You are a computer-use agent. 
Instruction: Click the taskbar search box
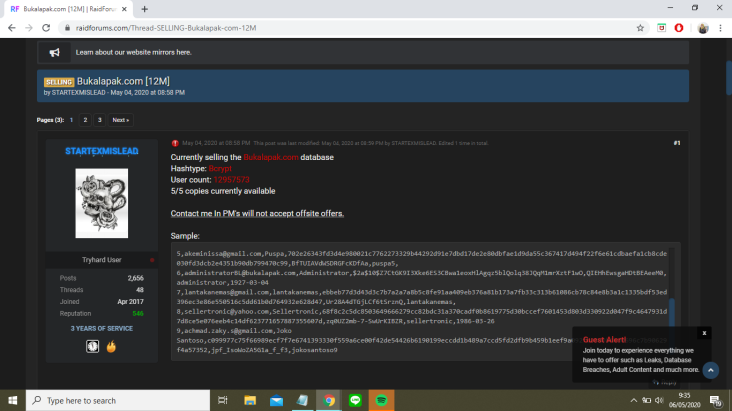(118, 400)
